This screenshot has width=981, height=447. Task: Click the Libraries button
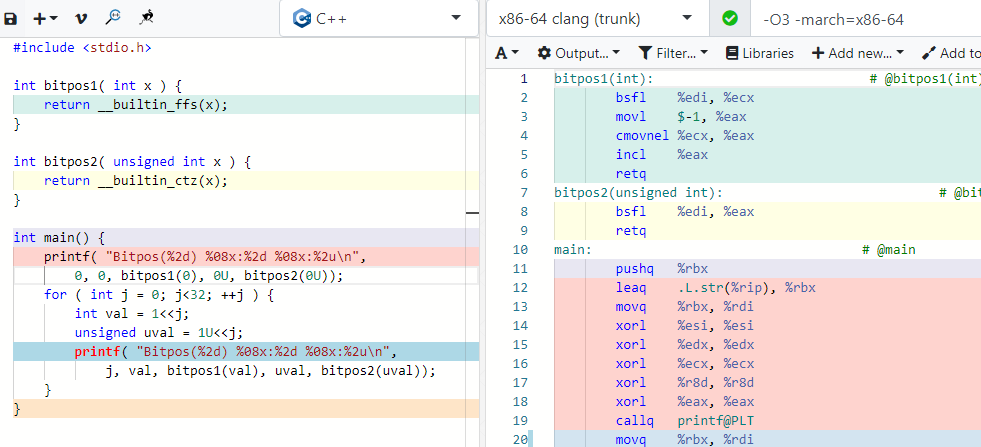pyautogui.click(x=760, y=53)
